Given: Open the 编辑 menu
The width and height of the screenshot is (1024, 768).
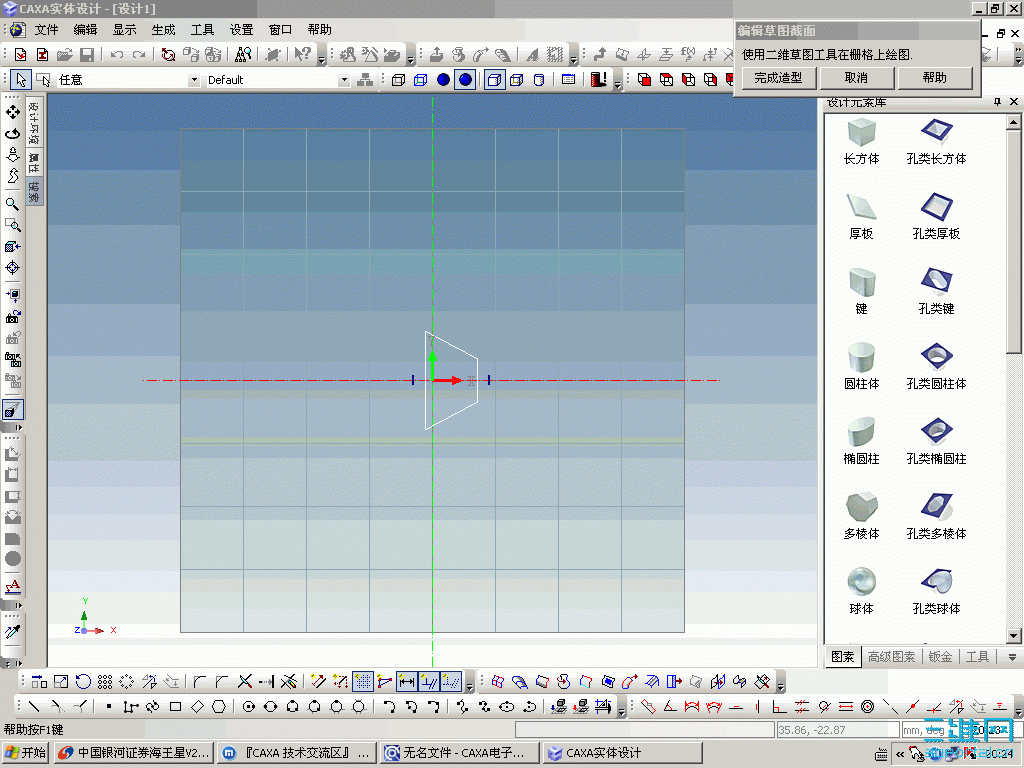Looking at the screenshot, I should click(x=85, y=29).
